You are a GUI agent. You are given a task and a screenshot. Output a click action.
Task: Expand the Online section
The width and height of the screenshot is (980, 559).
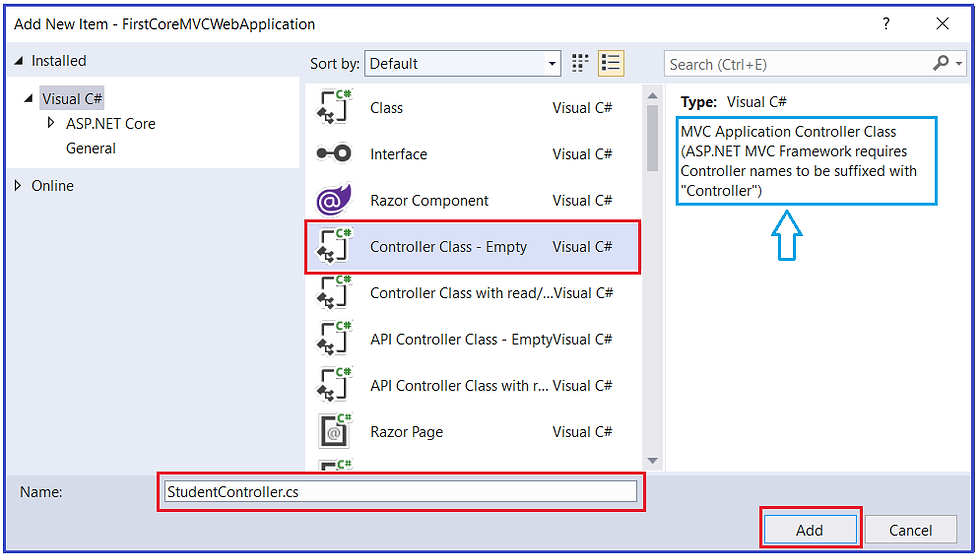[x=18, y=185]
